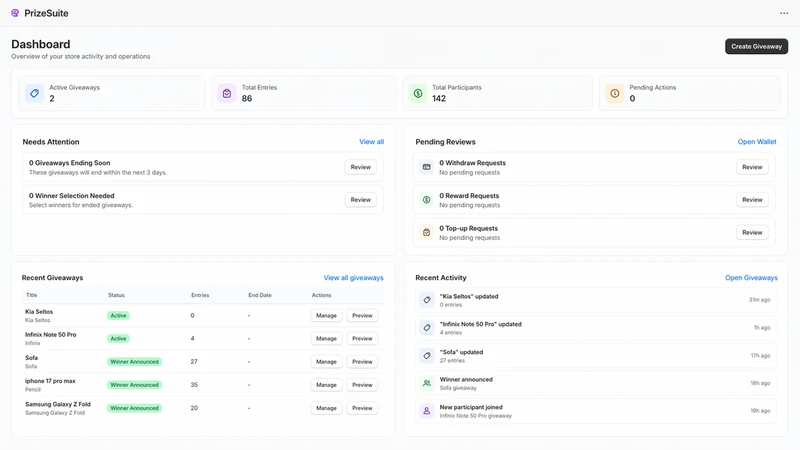This screenshot has width=800, height=450.
Task: Click the Winner Announced badge for iphone 17 pro max
Action: pos(135,385)
